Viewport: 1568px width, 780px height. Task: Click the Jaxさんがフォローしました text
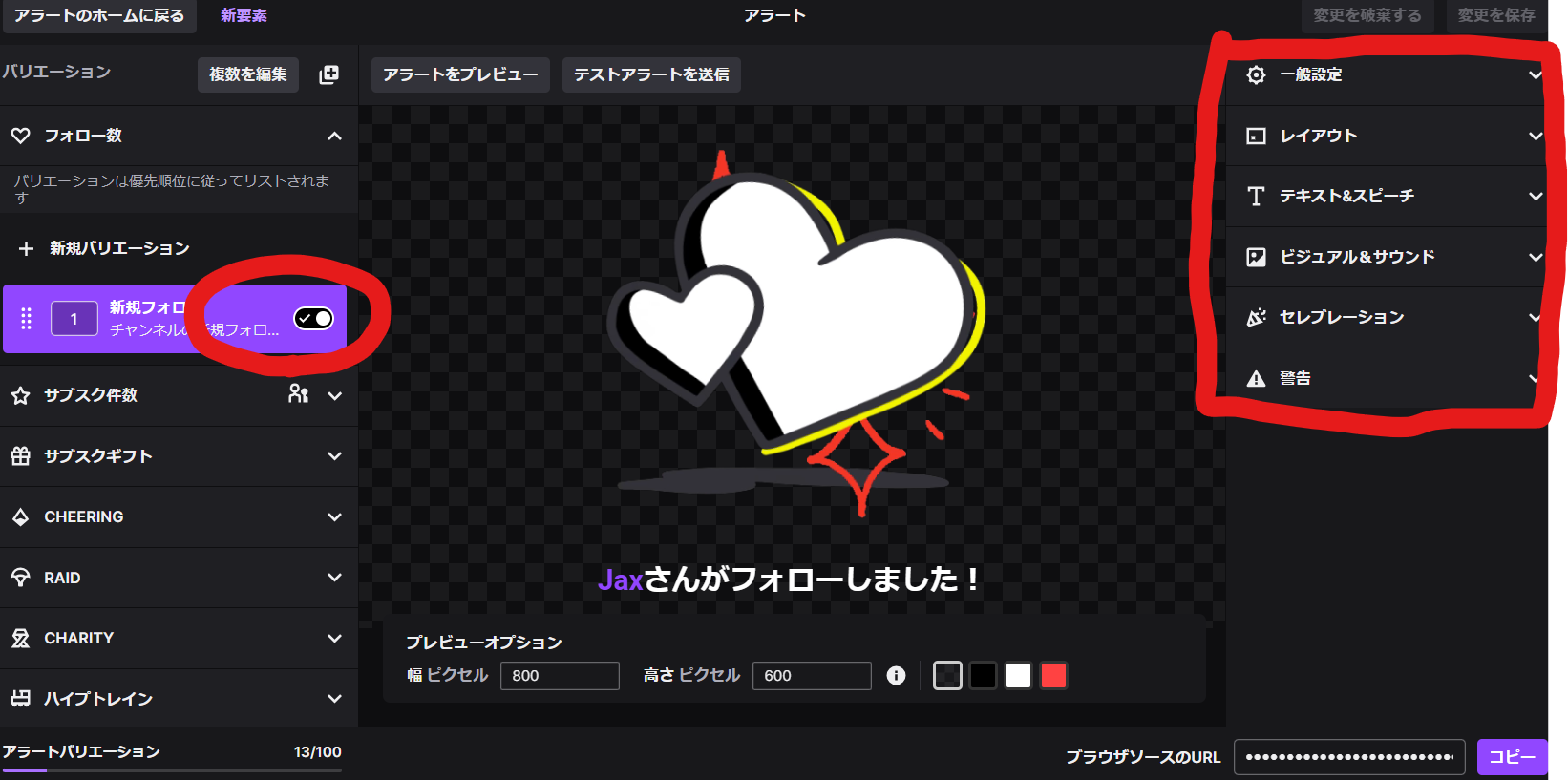(x=788, y=579)
